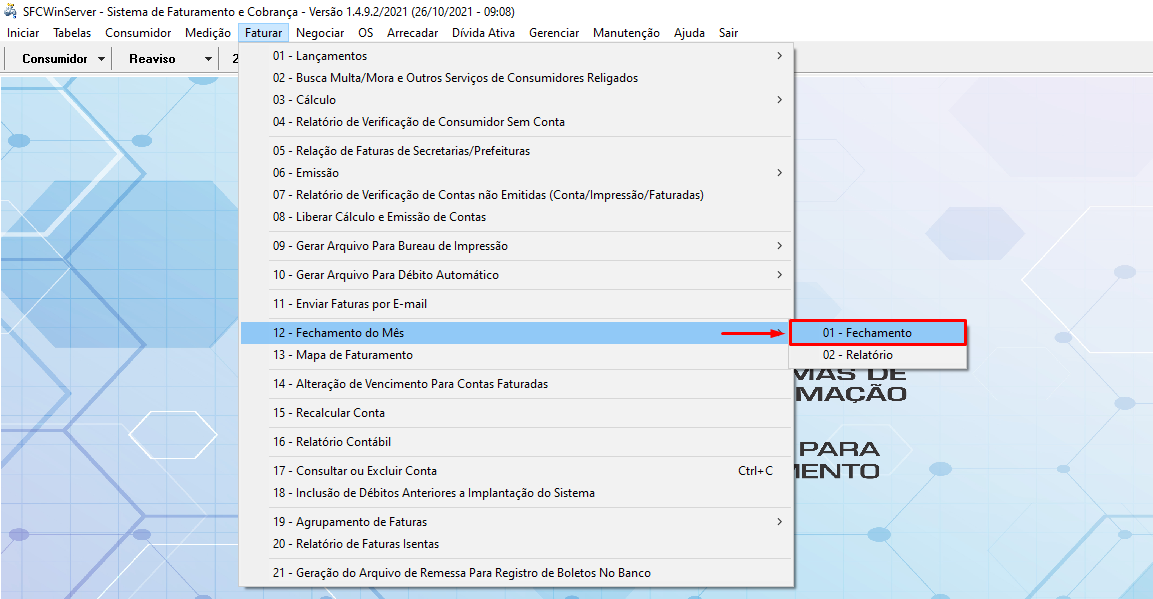The image size is (1153, 599).
Task: Click the Reaviso toolbar button
Action: (152, 59)
